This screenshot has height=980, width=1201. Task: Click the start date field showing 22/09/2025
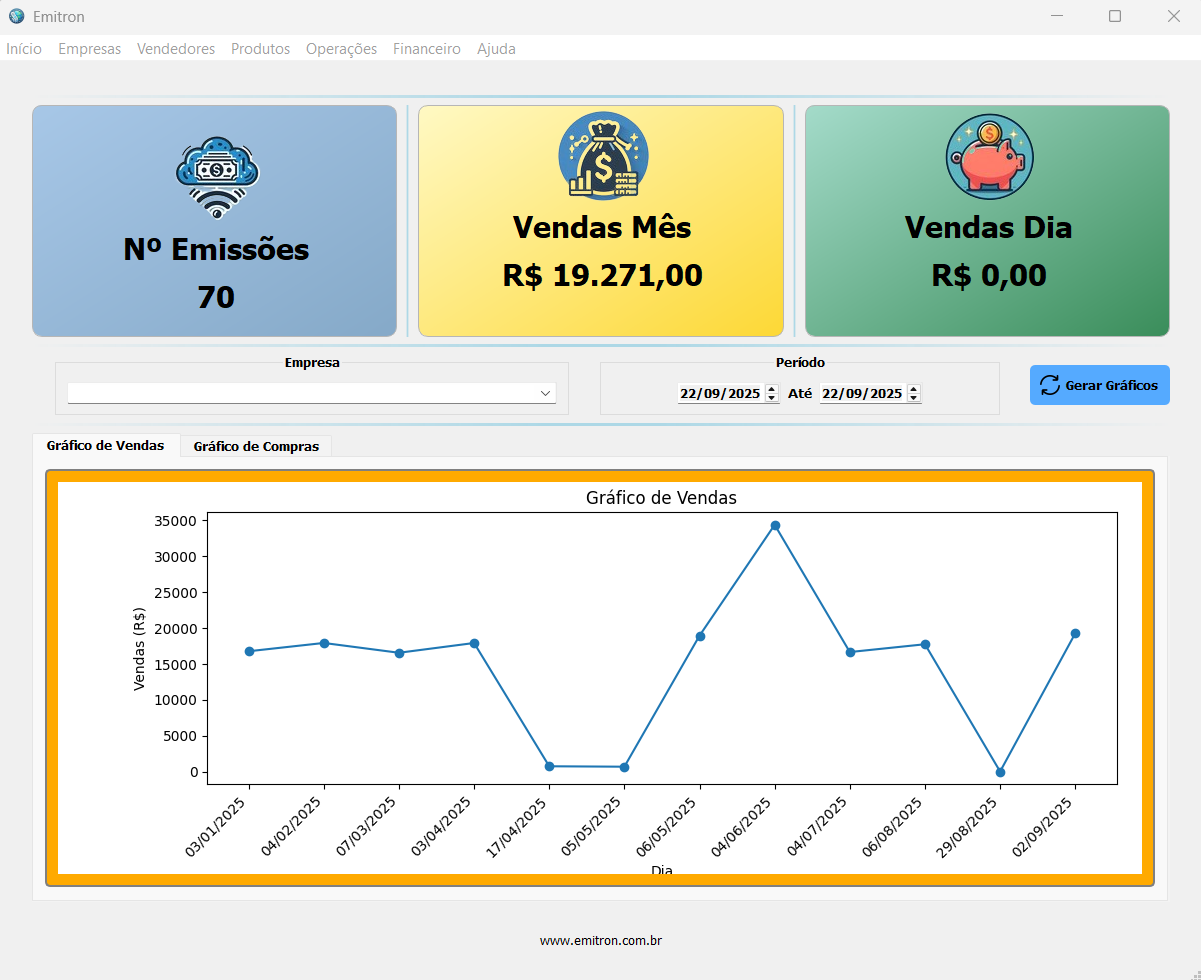718,393
